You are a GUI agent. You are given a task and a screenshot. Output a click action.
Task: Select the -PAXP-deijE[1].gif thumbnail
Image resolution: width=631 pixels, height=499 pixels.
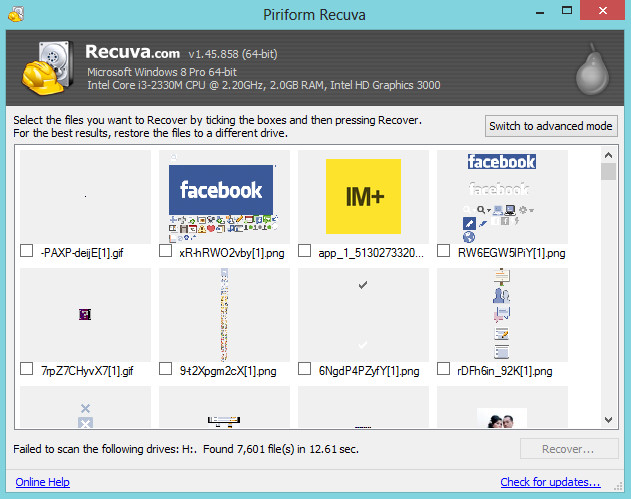coord(85,197)
